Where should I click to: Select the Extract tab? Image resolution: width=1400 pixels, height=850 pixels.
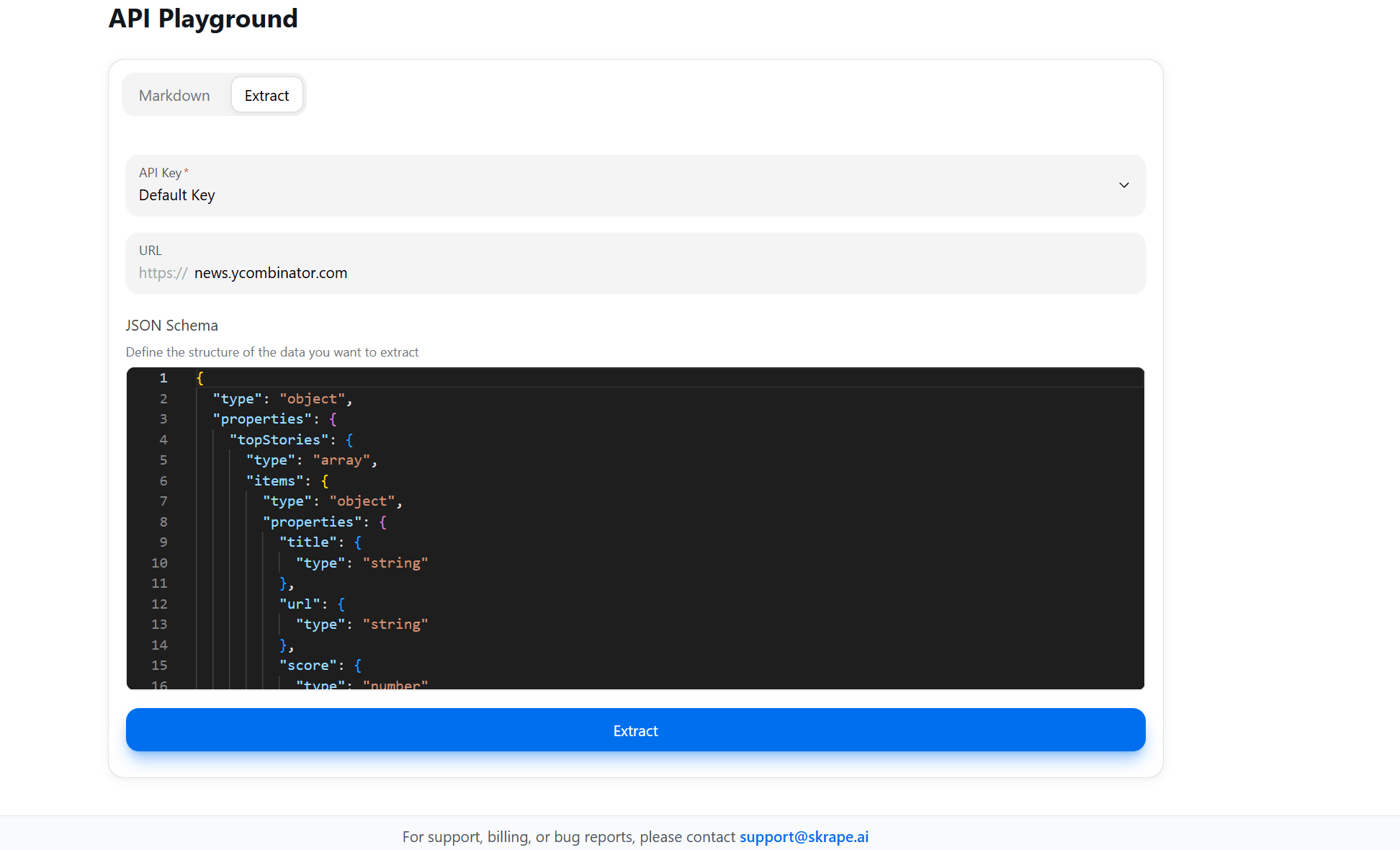[266, 95]
